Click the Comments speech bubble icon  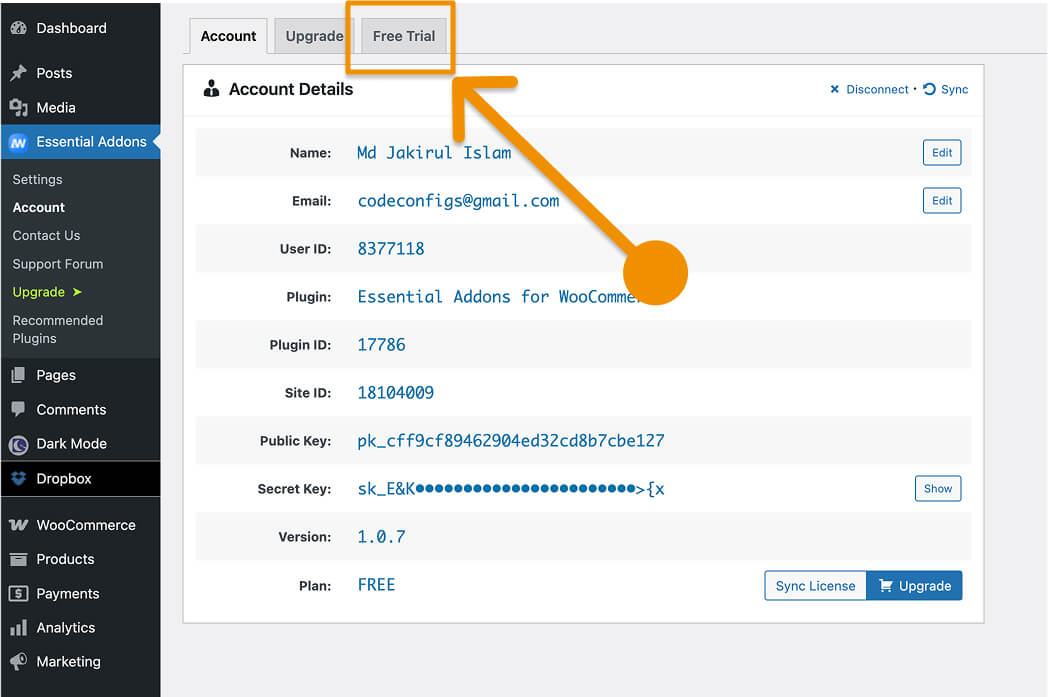click(19, 410)
